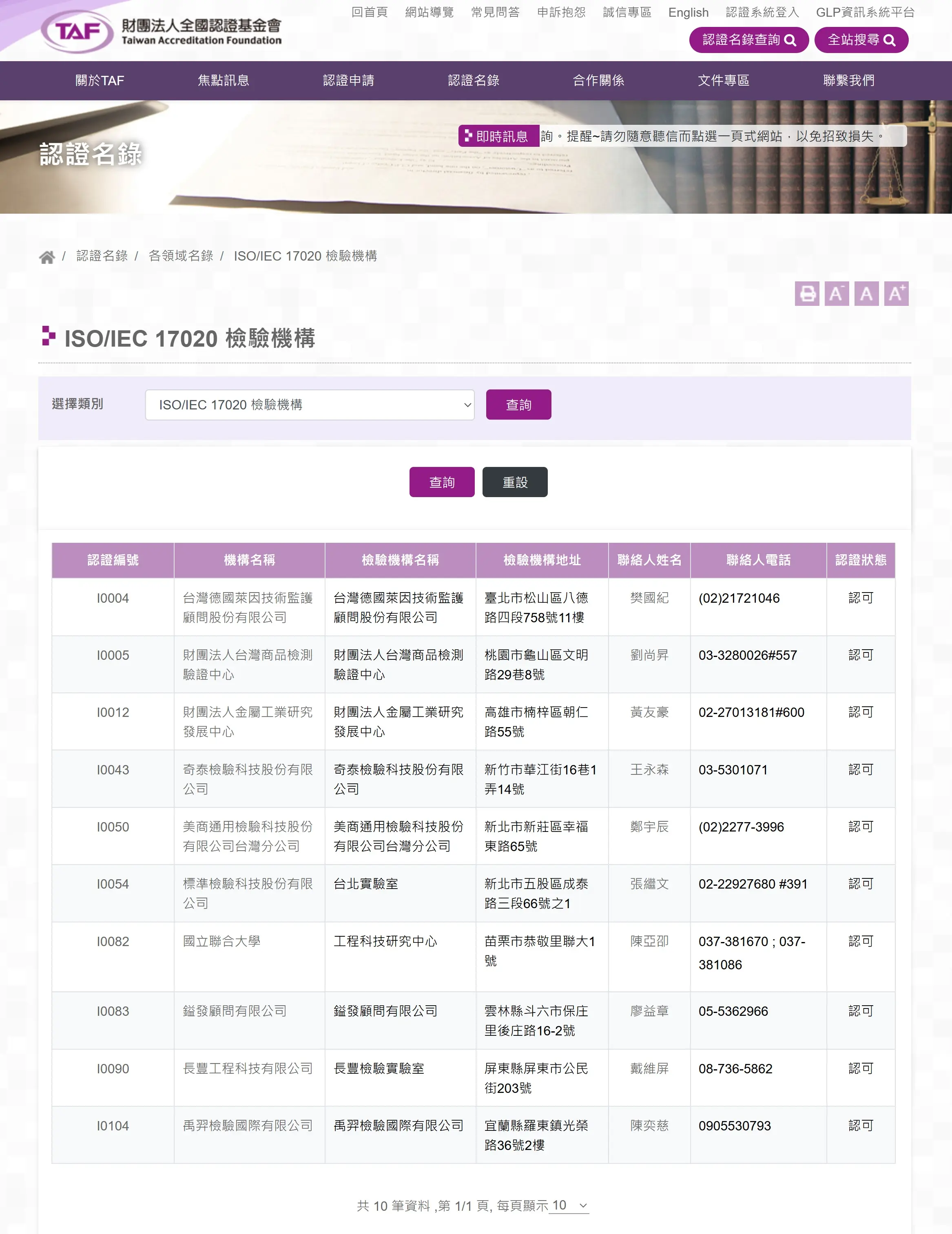The image size is (952, 1234).
Task: Click the 機構名稱 column header
Action: [x=249, y=560]
